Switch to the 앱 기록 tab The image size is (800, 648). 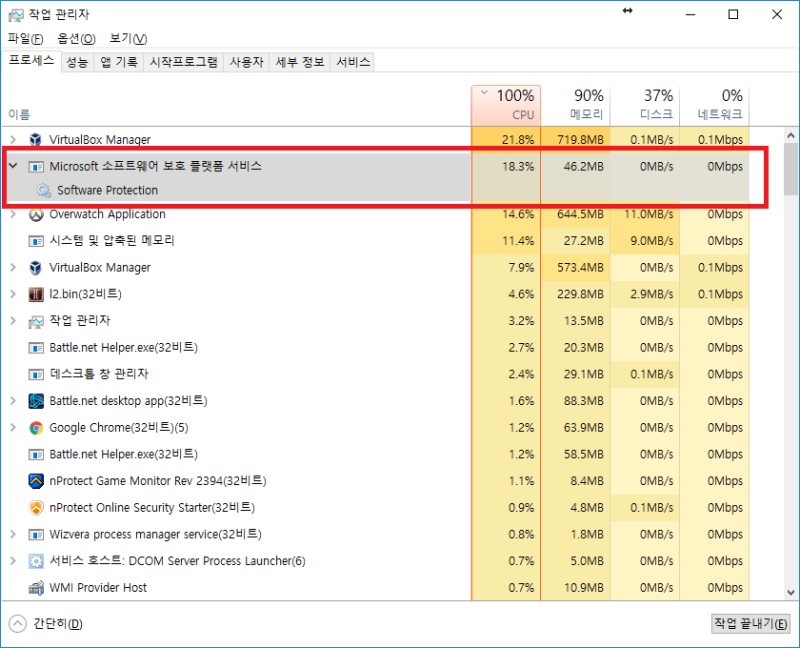coord(119,62)
